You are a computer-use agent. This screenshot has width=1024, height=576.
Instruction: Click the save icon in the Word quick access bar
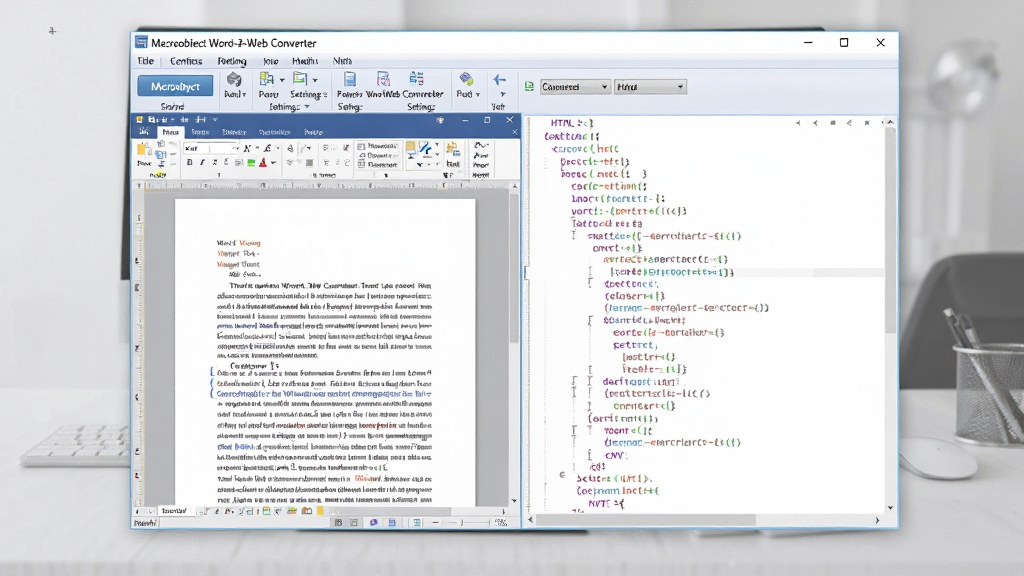tap(153, 120)
